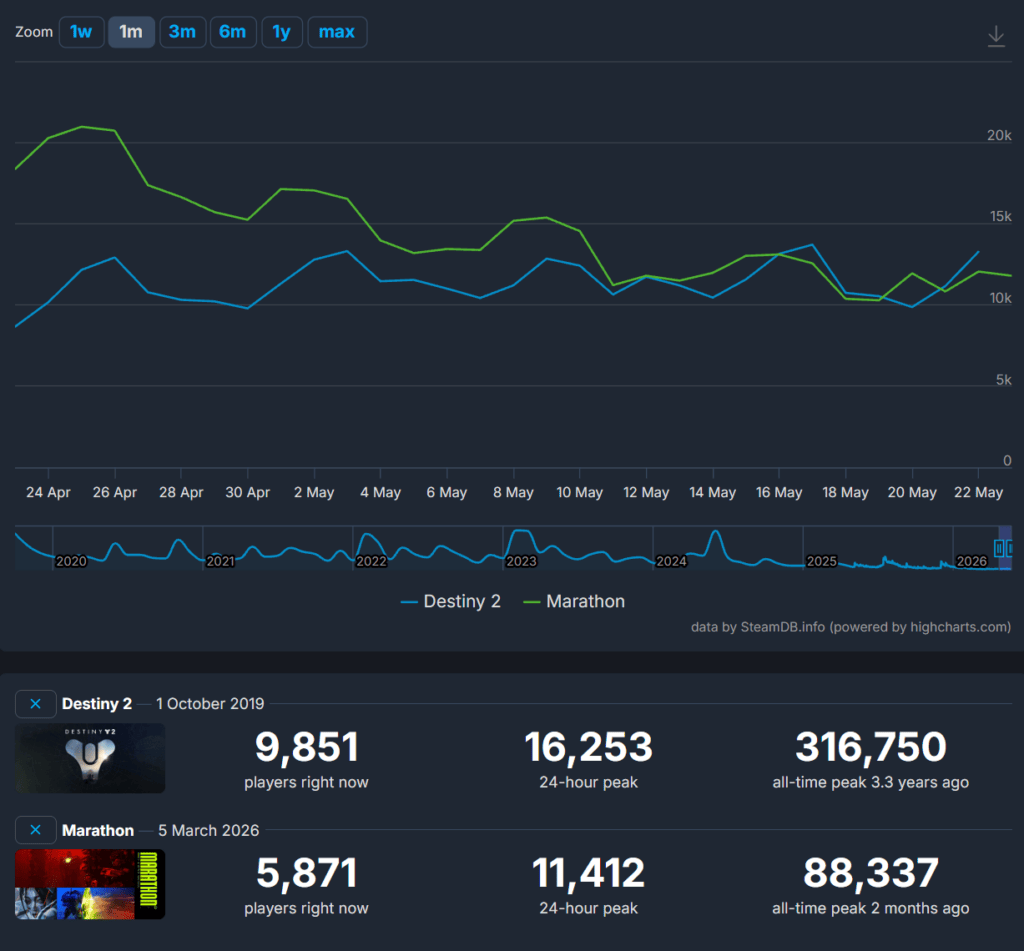Toggle Destiny 2 series in legend

(451, 602)
